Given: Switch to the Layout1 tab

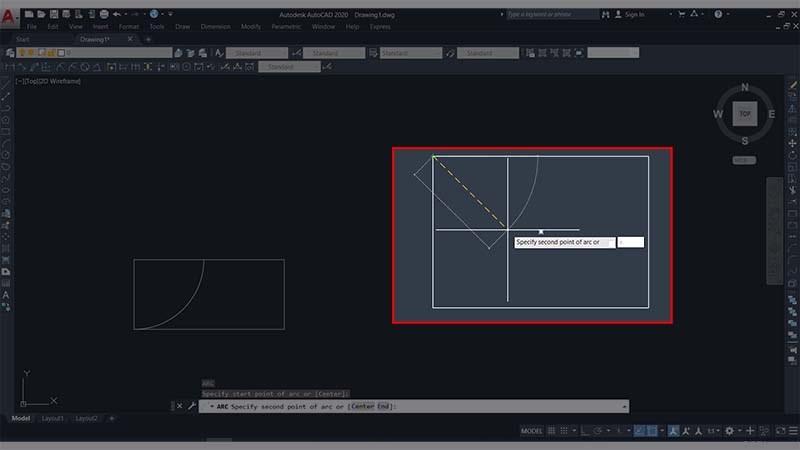Looking at the screenshot, I should pyautogui.click(x=53, y=418).
